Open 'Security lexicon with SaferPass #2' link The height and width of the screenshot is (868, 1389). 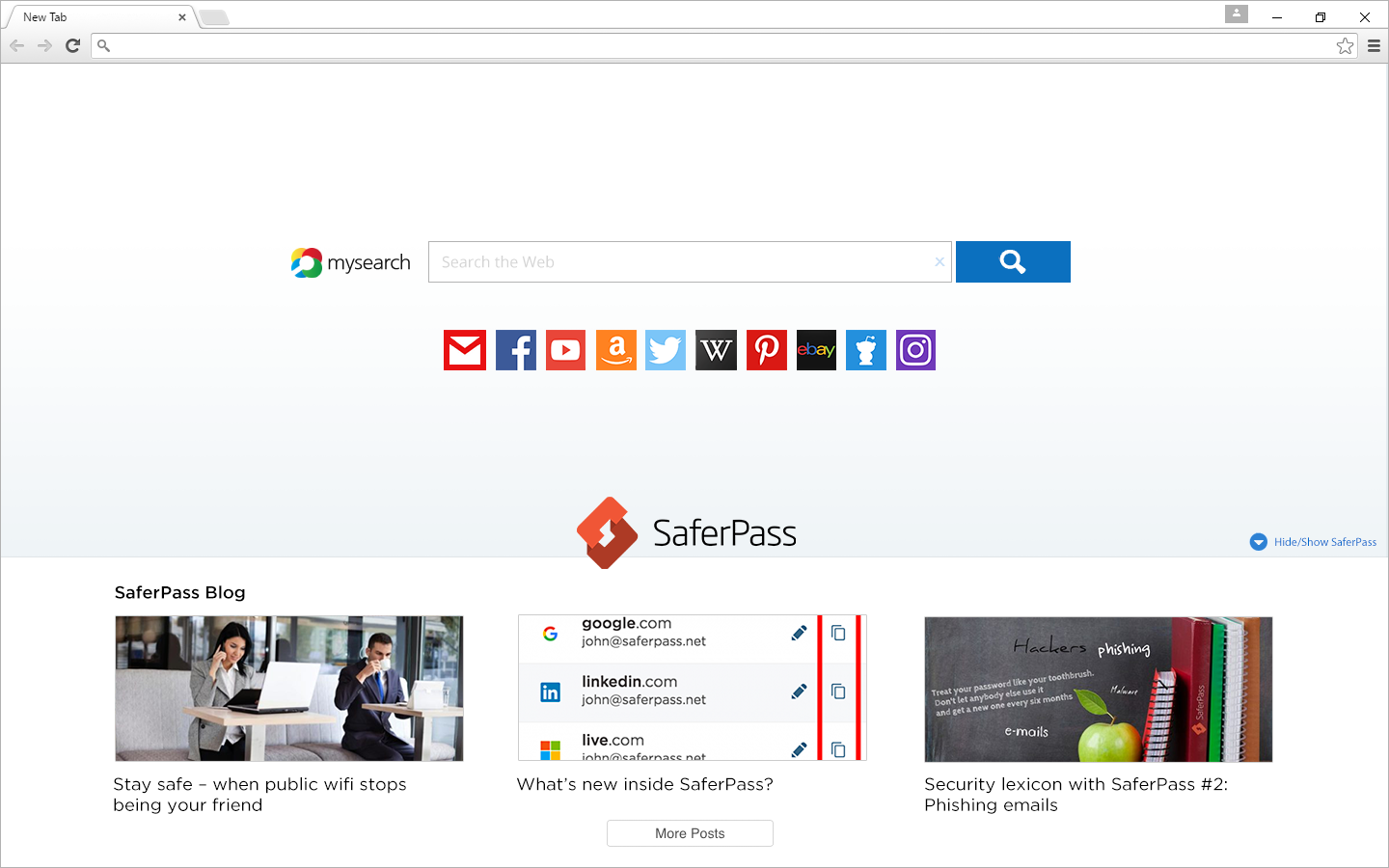click(1076, 795)
